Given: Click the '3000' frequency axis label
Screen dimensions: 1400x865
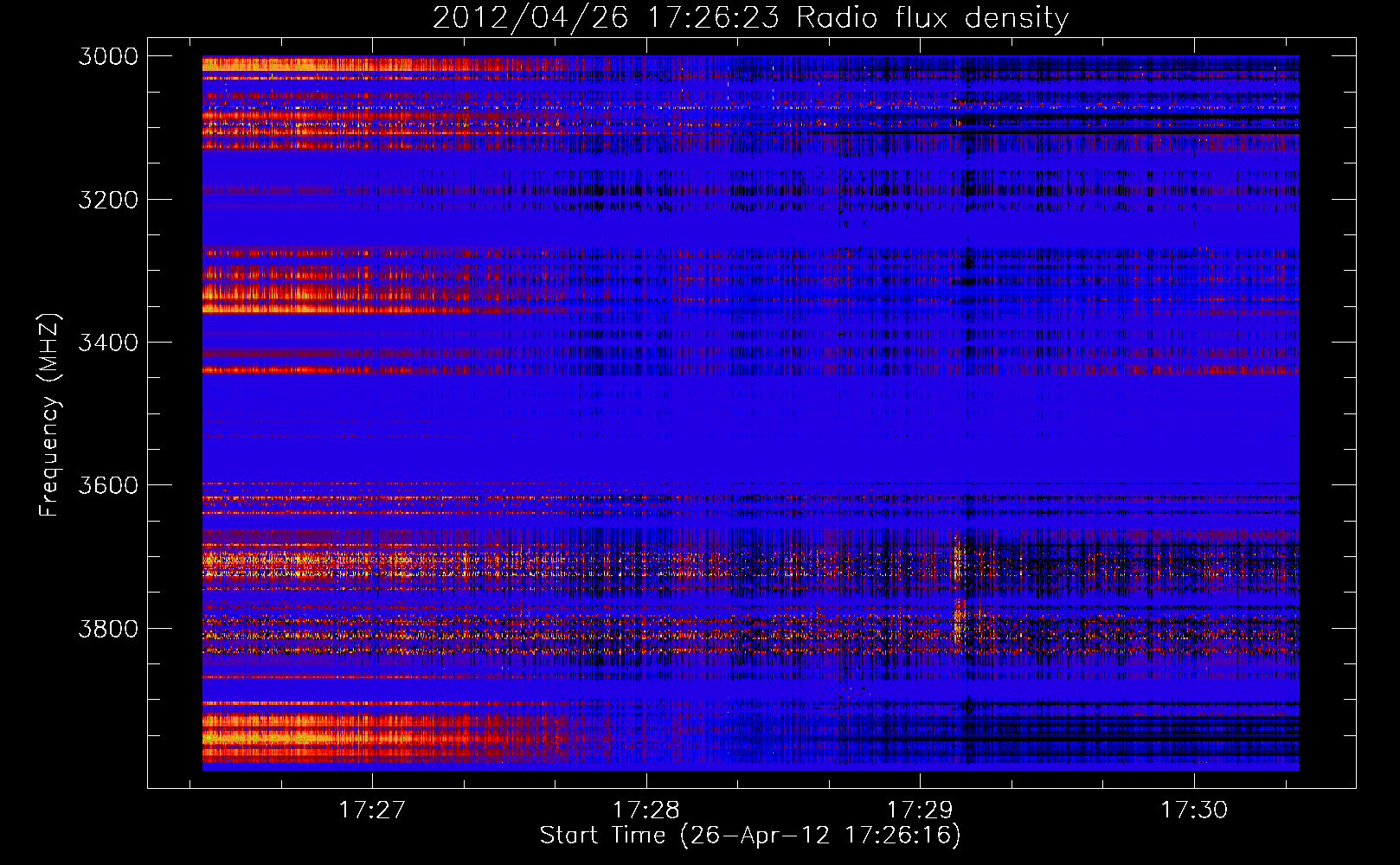Looking at the screenshot, I should coord(108,56).
